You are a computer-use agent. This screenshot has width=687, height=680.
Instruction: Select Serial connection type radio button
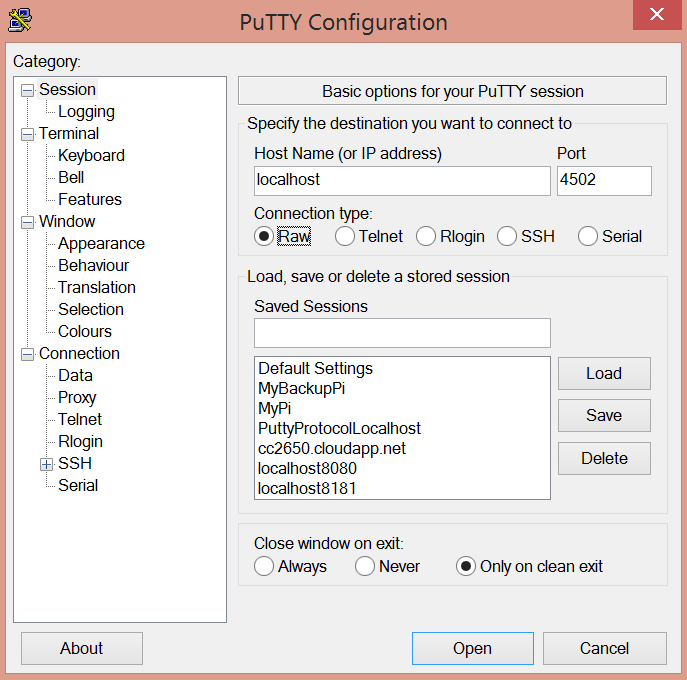[588, 236]
